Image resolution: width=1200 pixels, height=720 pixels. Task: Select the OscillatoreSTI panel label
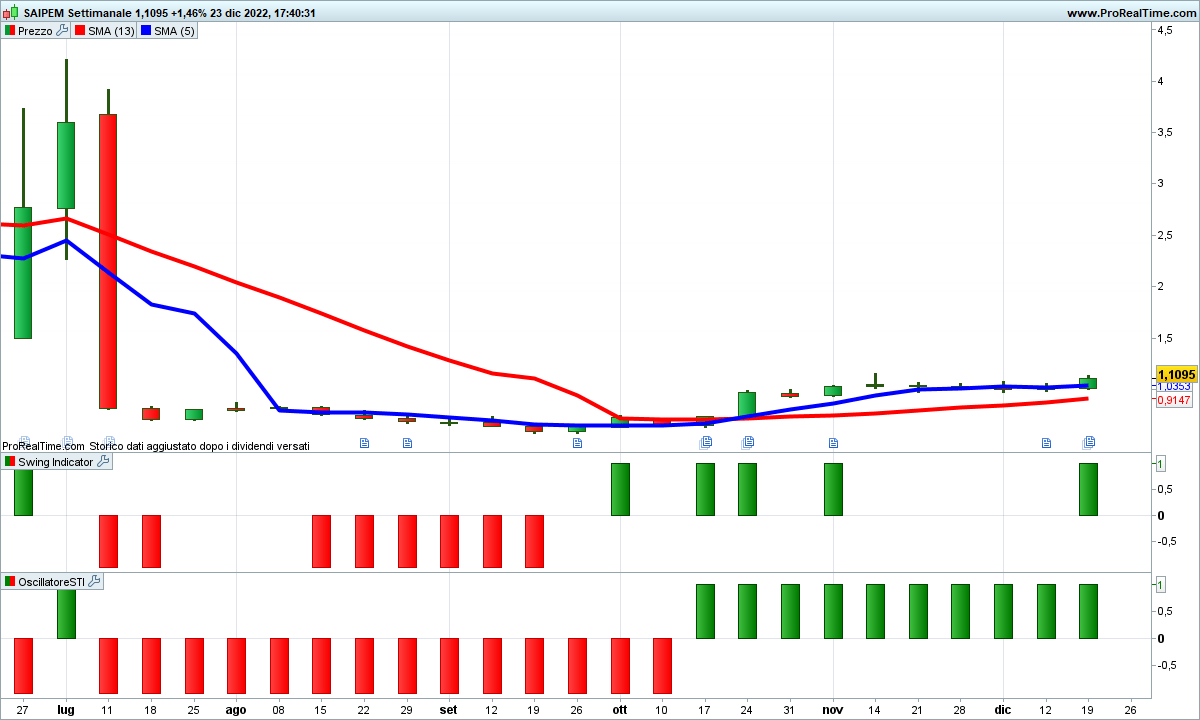coord(51,581)
